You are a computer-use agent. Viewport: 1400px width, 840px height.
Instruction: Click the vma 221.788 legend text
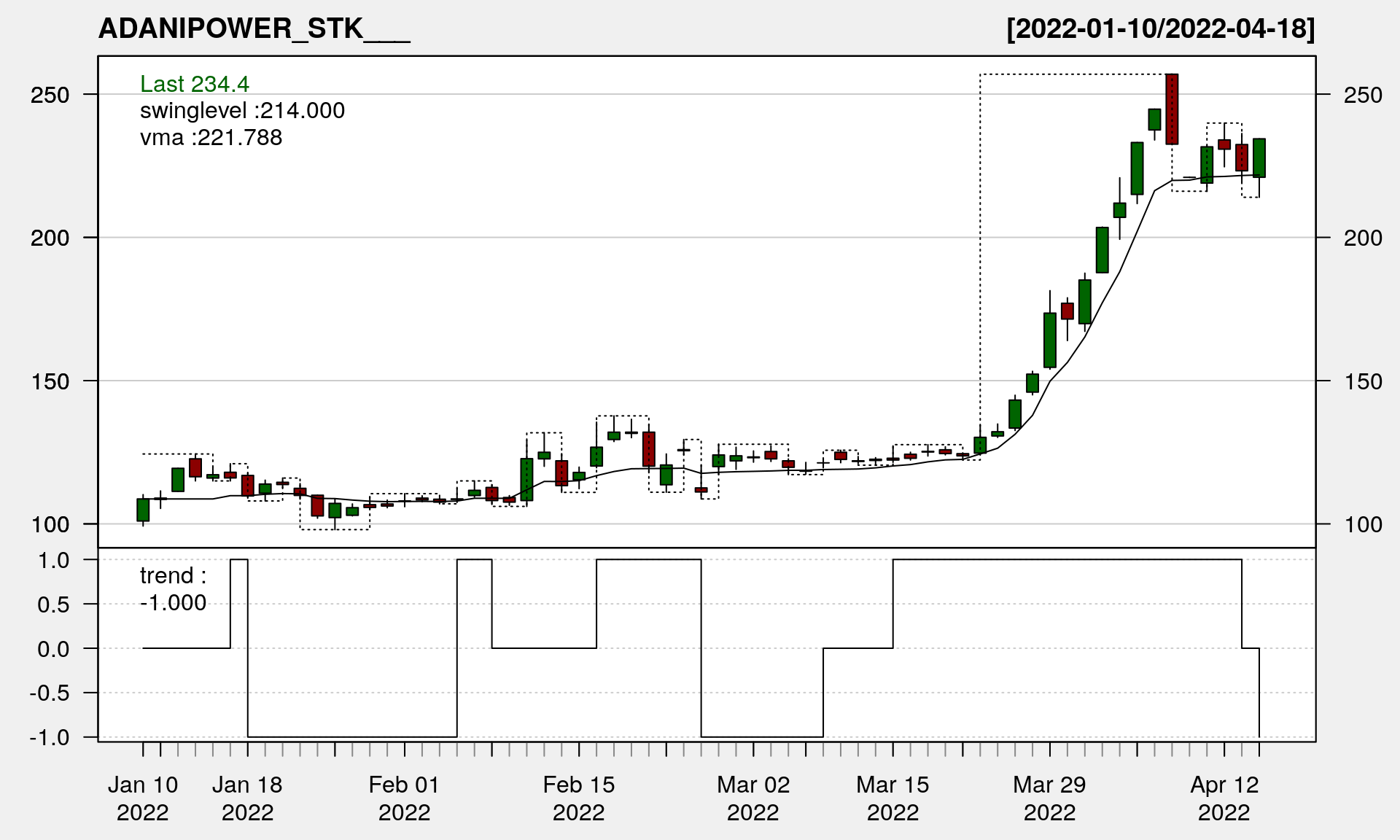(211, 137)
